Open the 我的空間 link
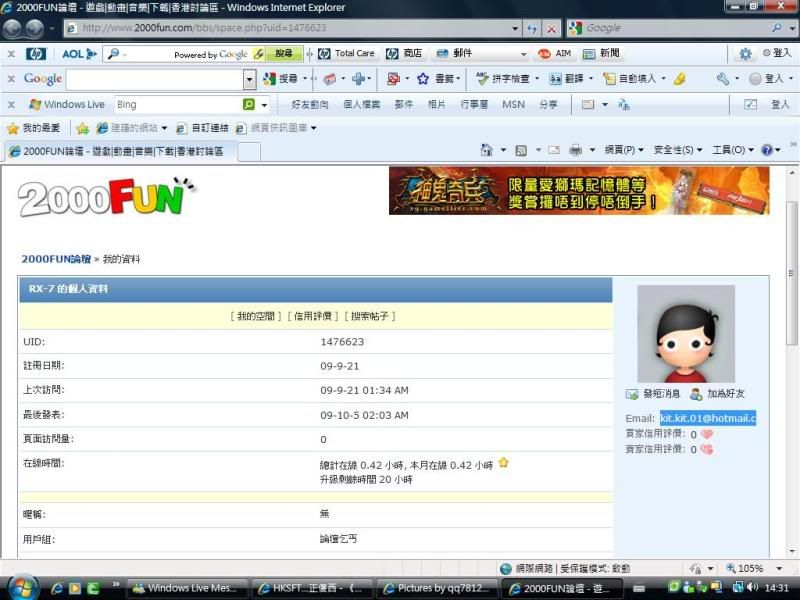 [257, 316]
